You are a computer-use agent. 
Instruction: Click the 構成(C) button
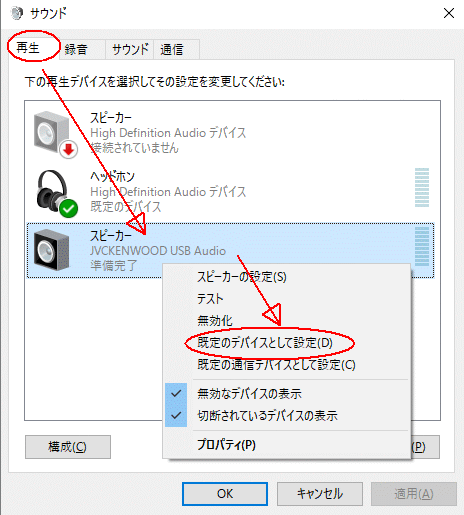coord(68,447)
